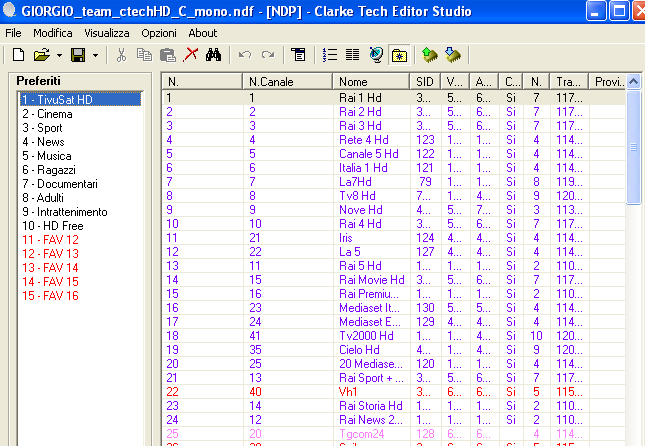Open the About menu

point(202,33)
